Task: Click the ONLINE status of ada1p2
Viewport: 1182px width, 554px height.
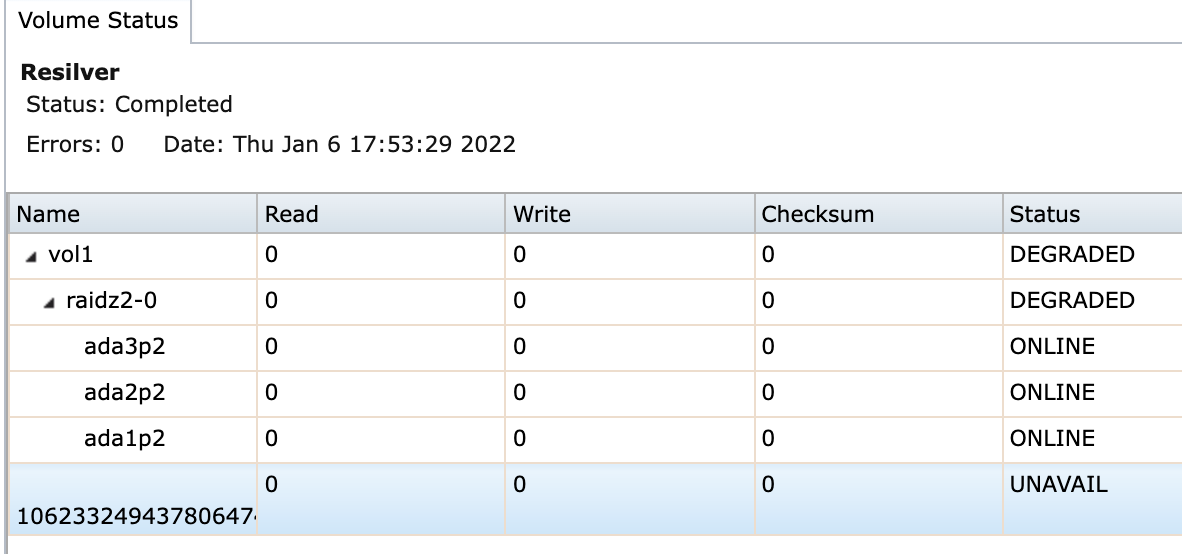Action: point(1052,439)
